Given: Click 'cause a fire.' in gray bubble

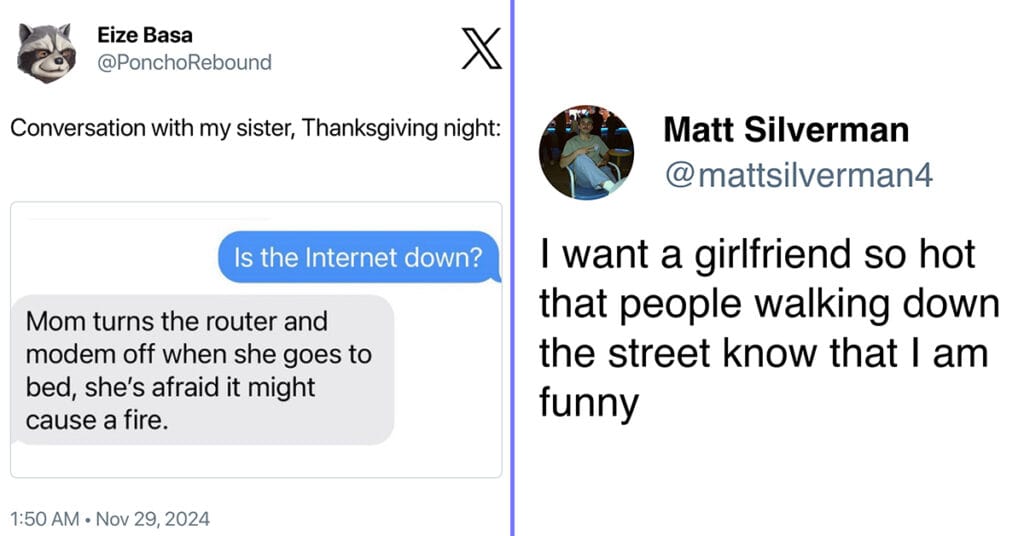Looking at the screenshot, I should pyautogui.click(x=97, y=420).
